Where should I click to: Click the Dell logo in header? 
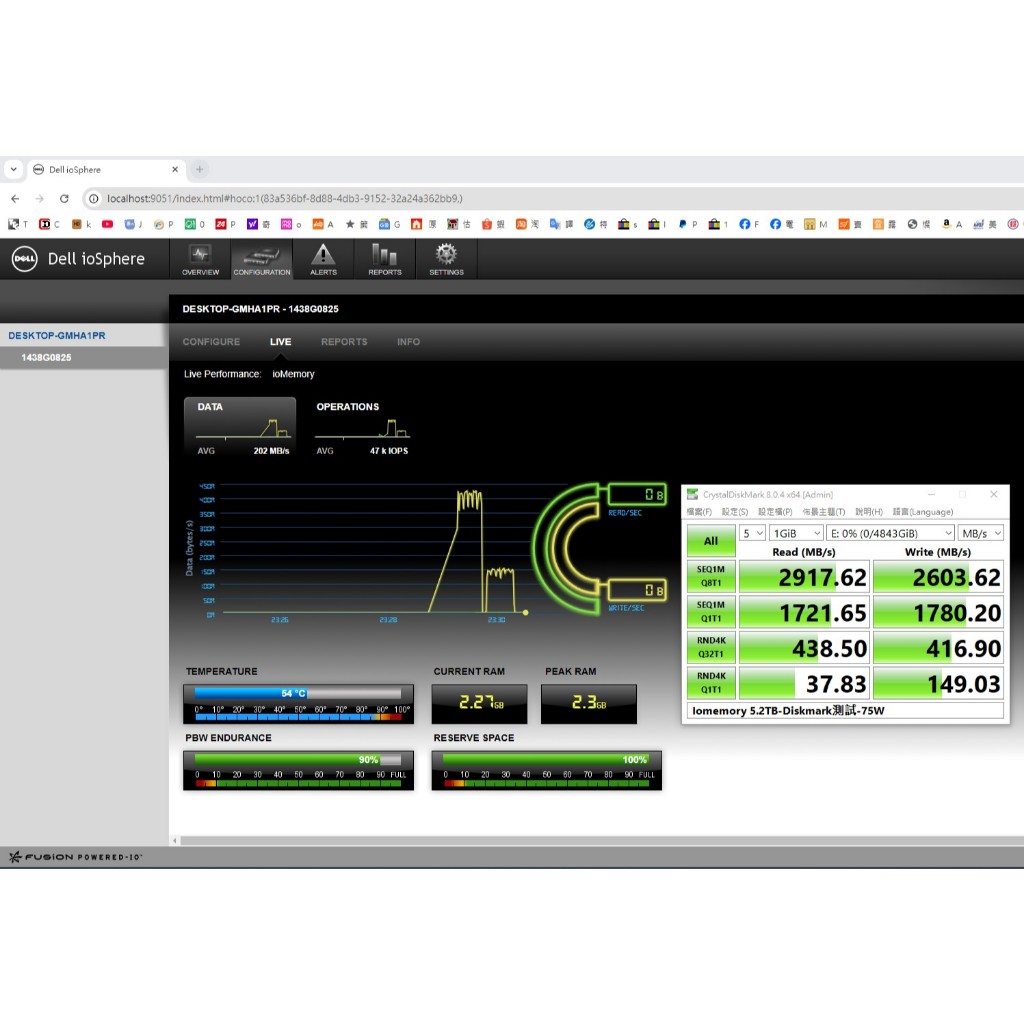25,259
